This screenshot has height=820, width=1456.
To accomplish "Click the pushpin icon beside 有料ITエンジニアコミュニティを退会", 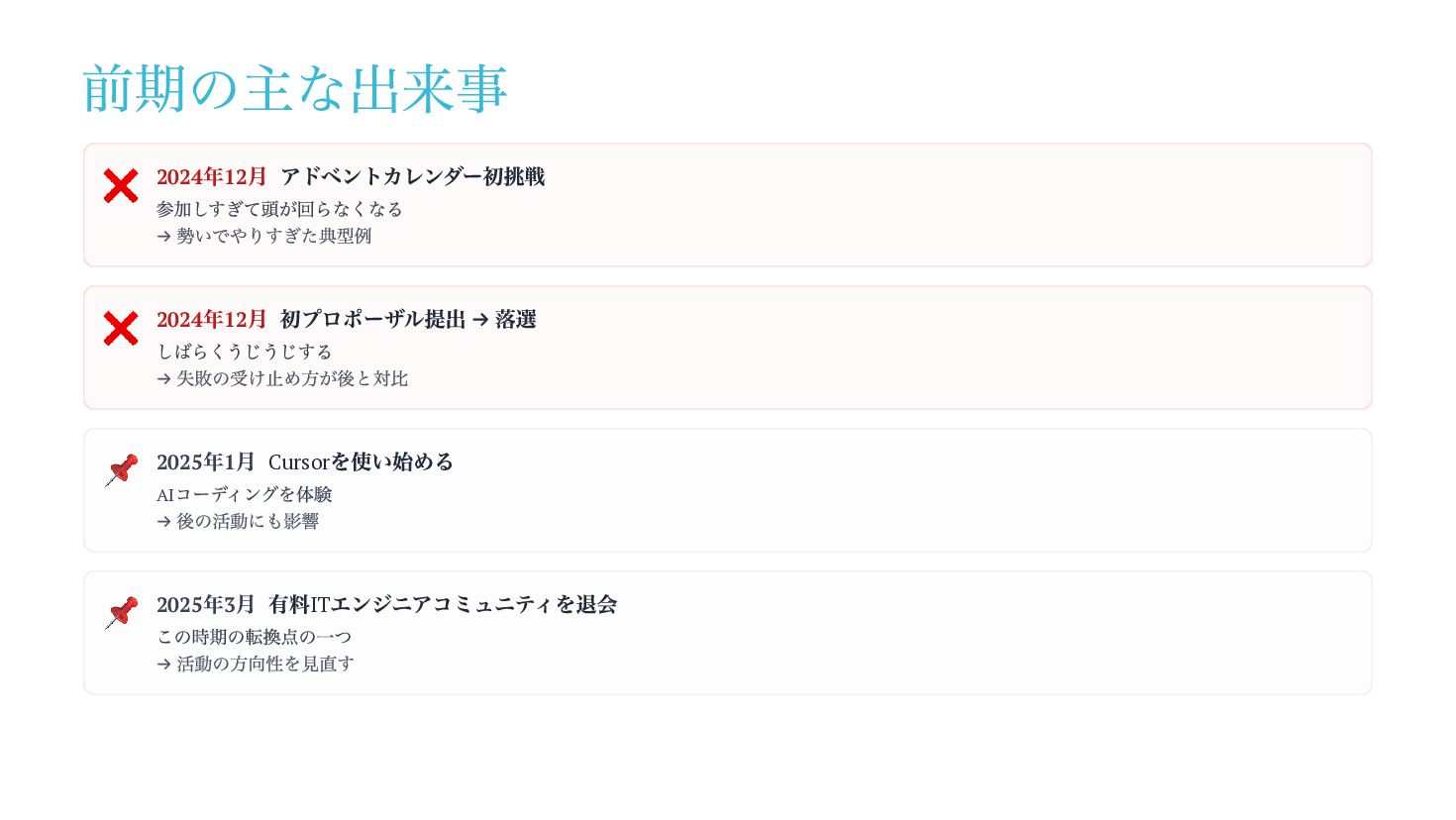I will point(121,613).
